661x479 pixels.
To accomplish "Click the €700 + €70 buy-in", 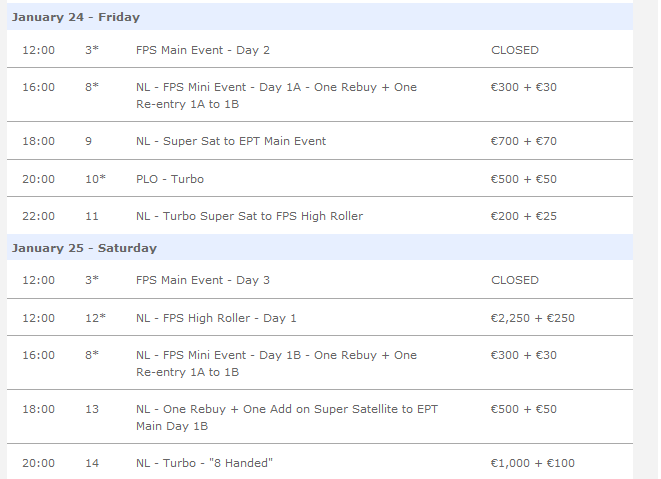I will (x=524, y=141).
